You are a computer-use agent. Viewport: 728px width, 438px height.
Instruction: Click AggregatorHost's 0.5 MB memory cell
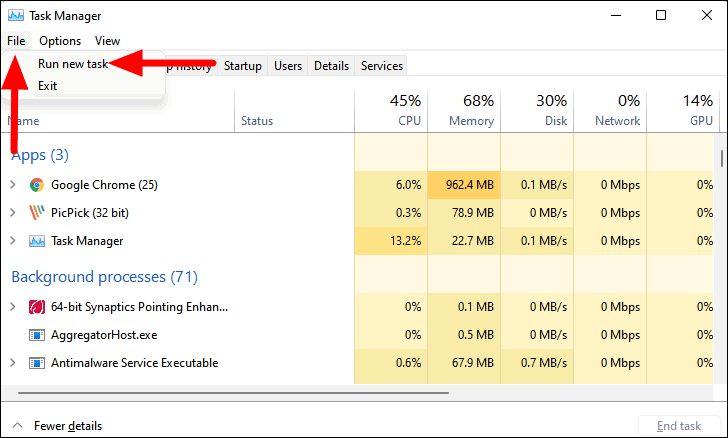[464, 335]
